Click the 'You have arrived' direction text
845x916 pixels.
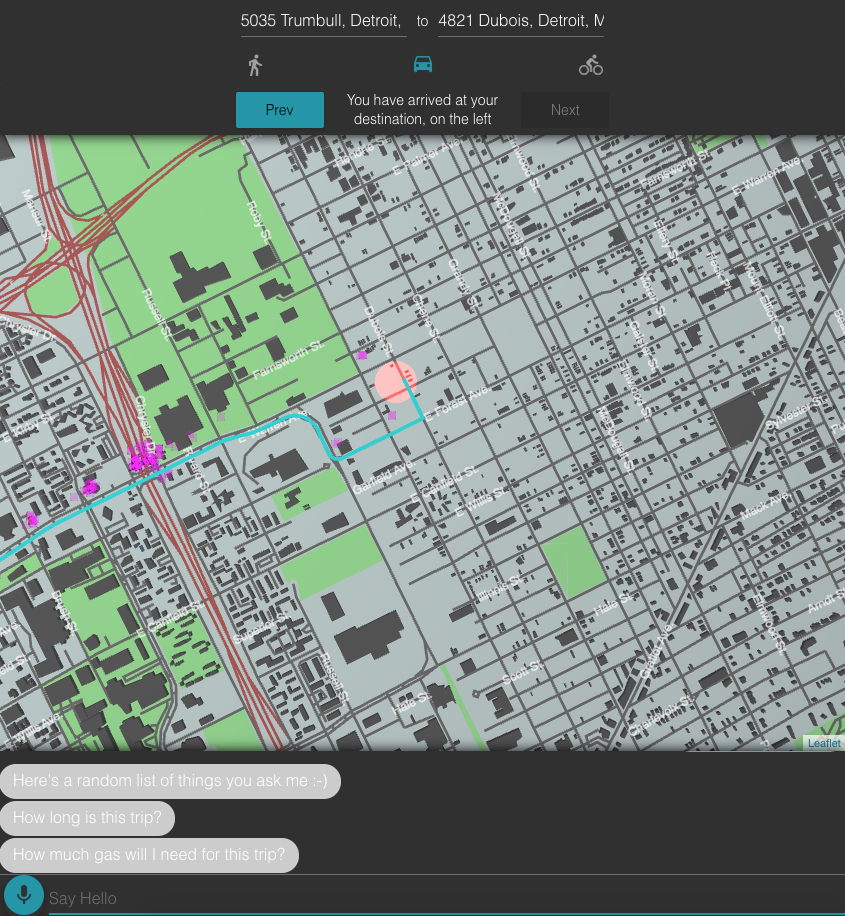tap(422, 109)
